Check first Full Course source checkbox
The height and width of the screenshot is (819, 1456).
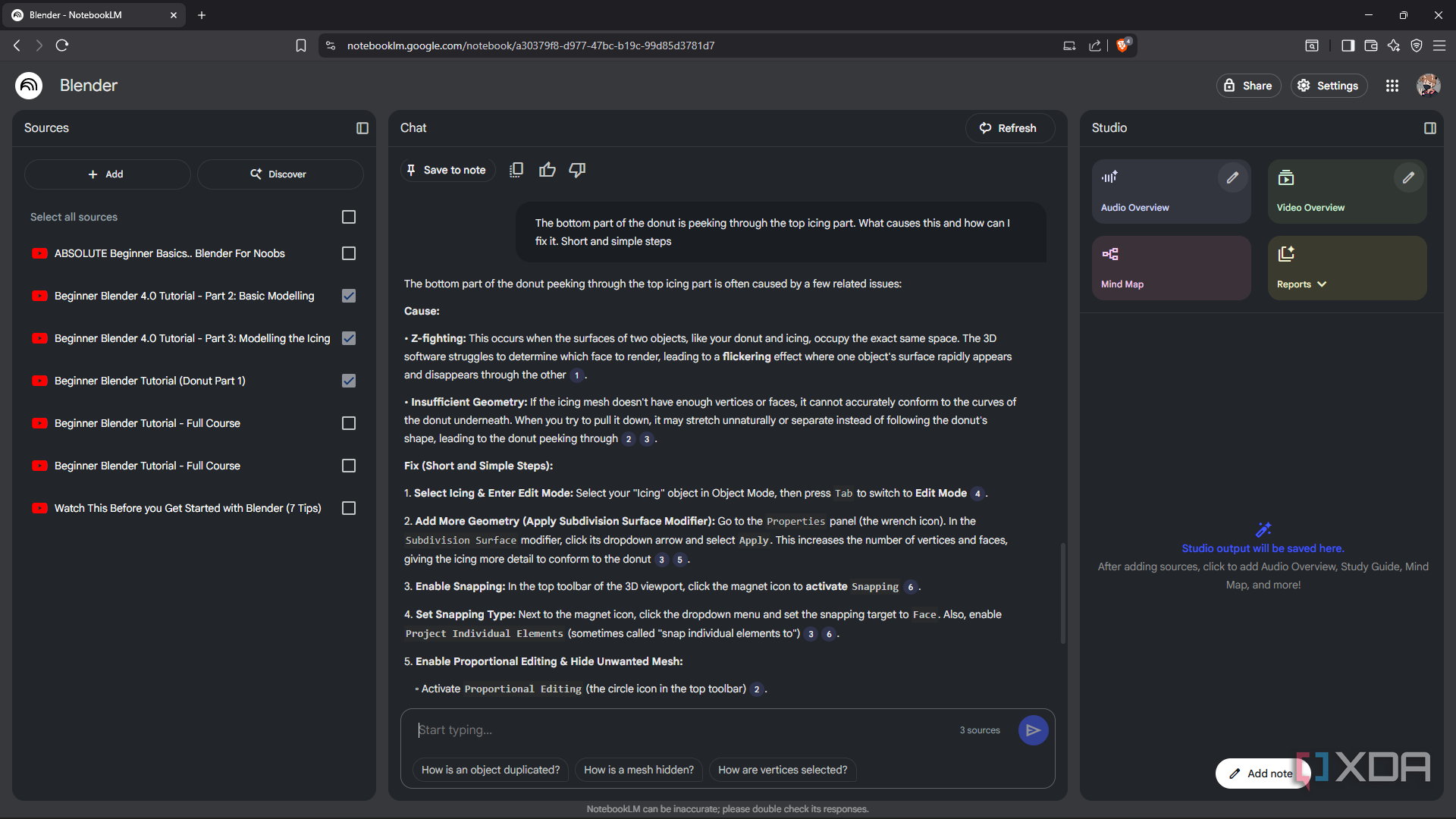pos(349,423)
